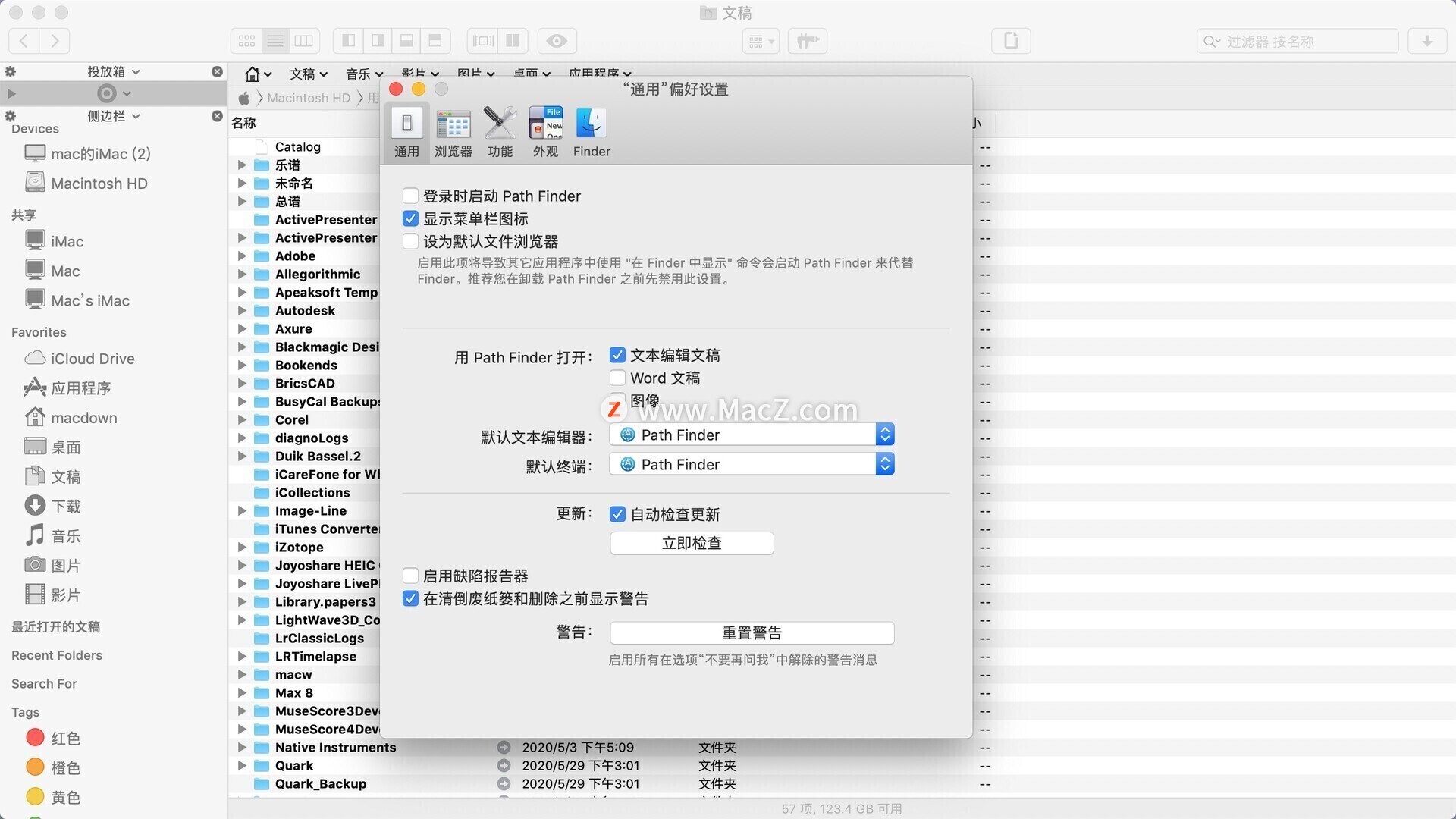Click the Quick Look eye icon
Screen dimensions: 1456x819
tap(557, 41)
